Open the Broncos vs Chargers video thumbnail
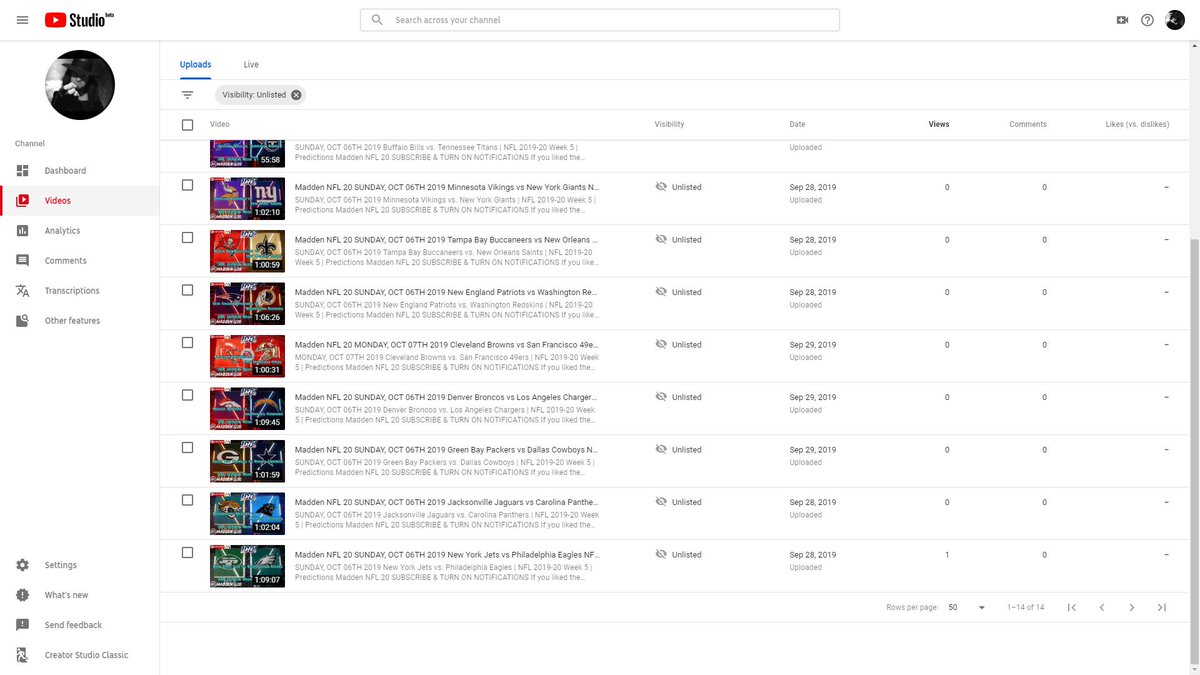 point(247,408)
